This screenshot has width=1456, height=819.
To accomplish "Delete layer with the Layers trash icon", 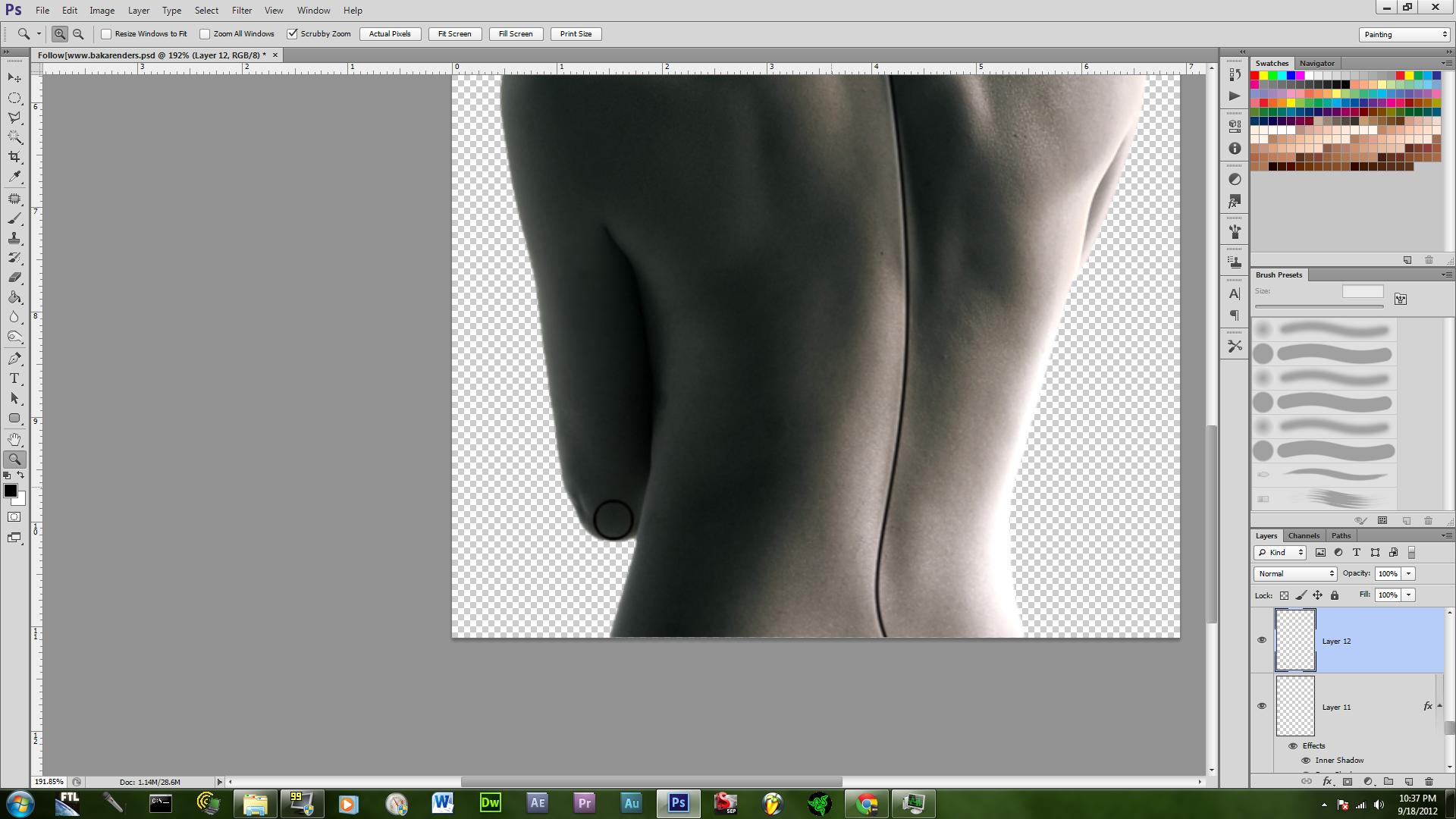I will click(x=1429, y=781).
